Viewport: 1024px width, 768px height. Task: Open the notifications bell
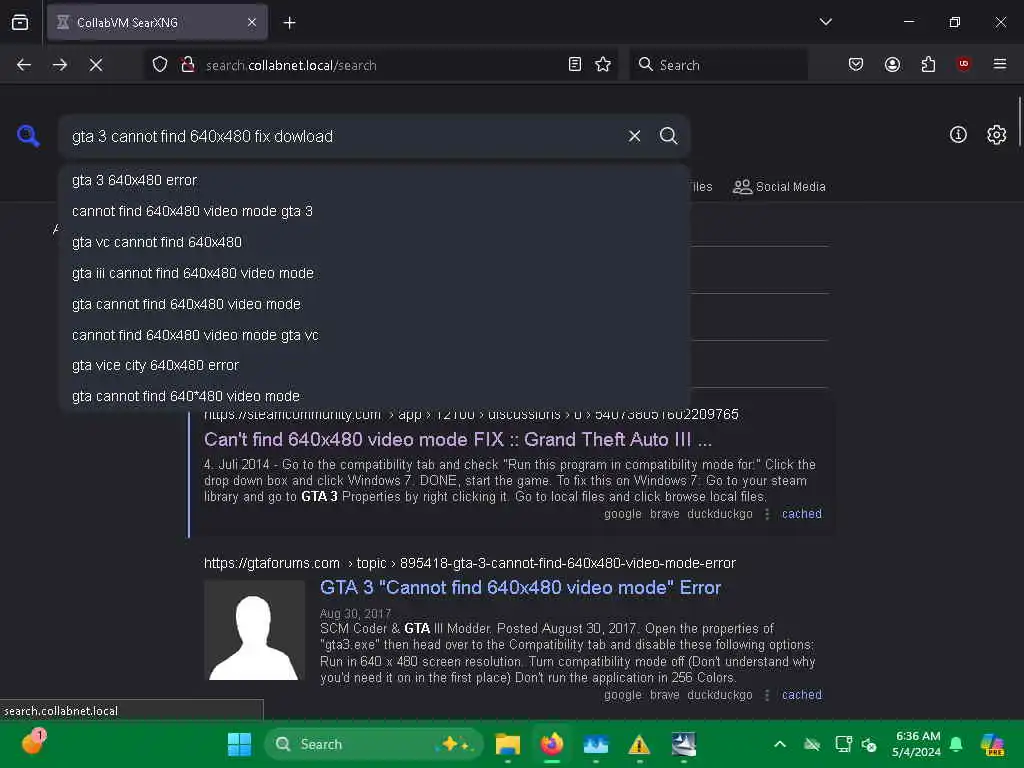click(x=956, y=744)
